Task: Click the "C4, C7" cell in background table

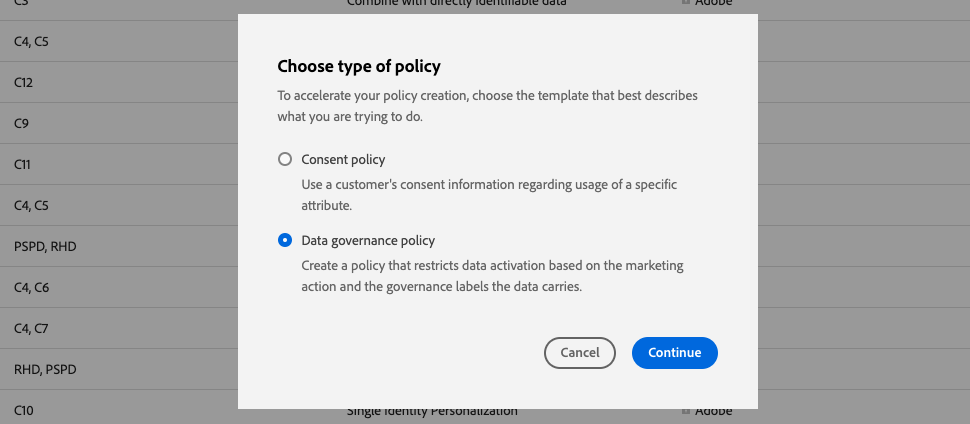Action: click(31, 328)
